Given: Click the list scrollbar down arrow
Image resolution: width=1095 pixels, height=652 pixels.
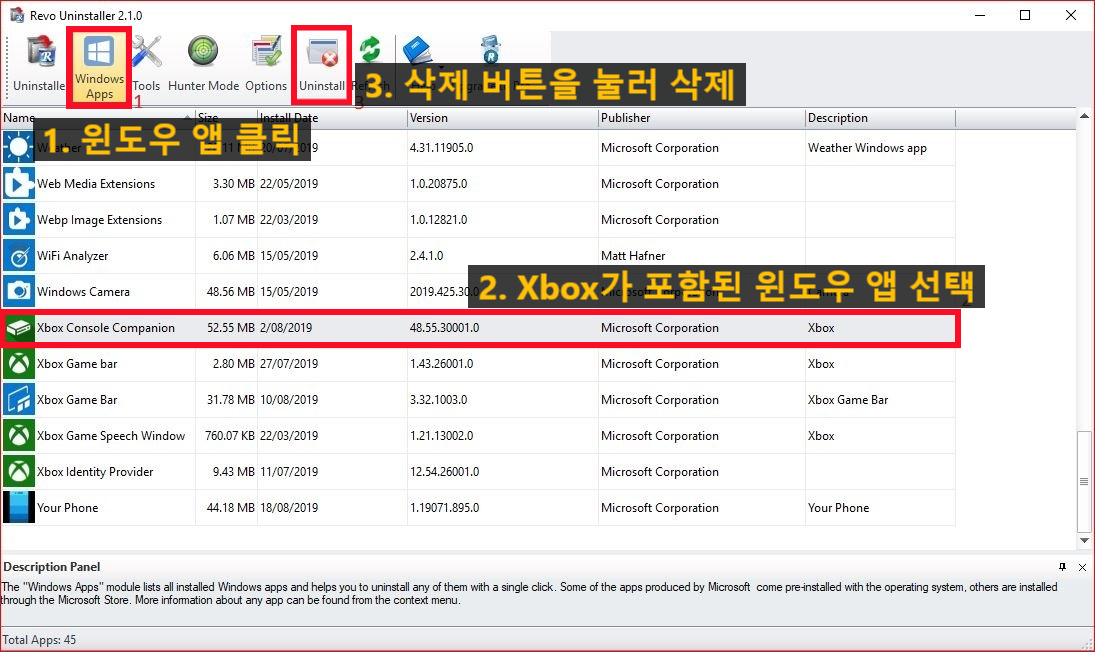Looking at the screenshot, I should coord(1084,540).
